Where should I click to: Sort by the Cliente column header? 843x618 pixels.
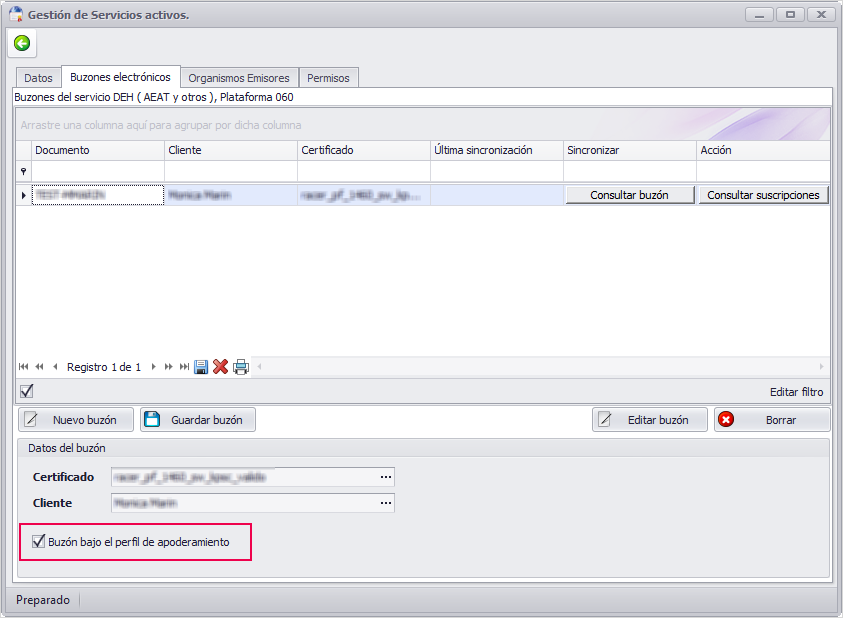click(x=231, y=151)
